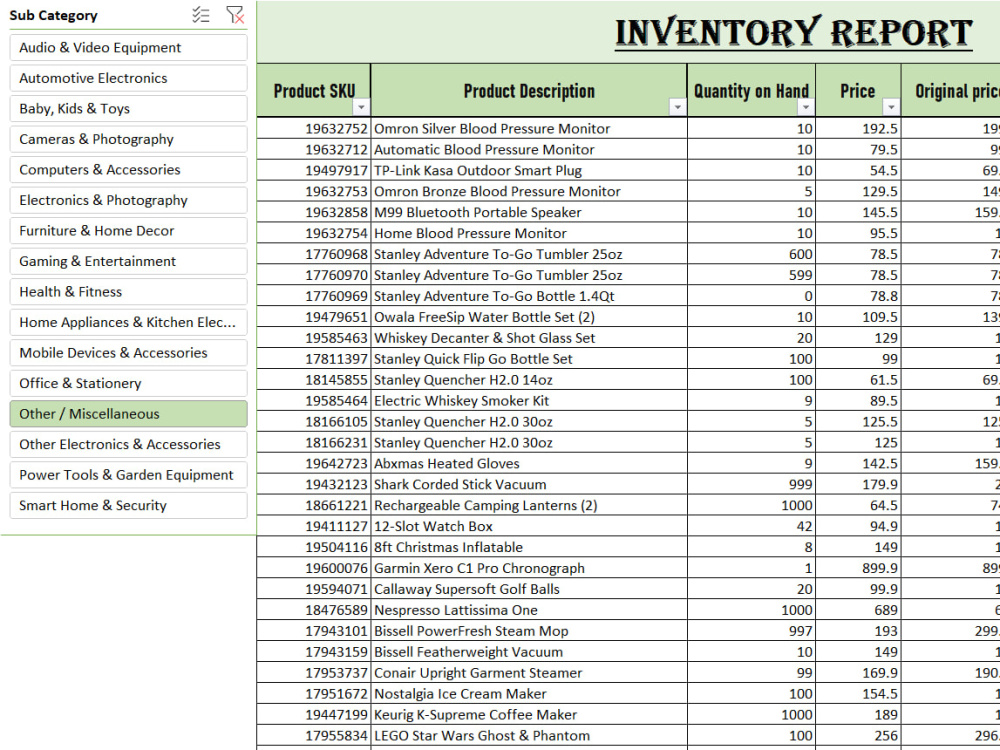Select cell Owala FreeSip Water Bottle Set (2)

click(x=529, y=317)
